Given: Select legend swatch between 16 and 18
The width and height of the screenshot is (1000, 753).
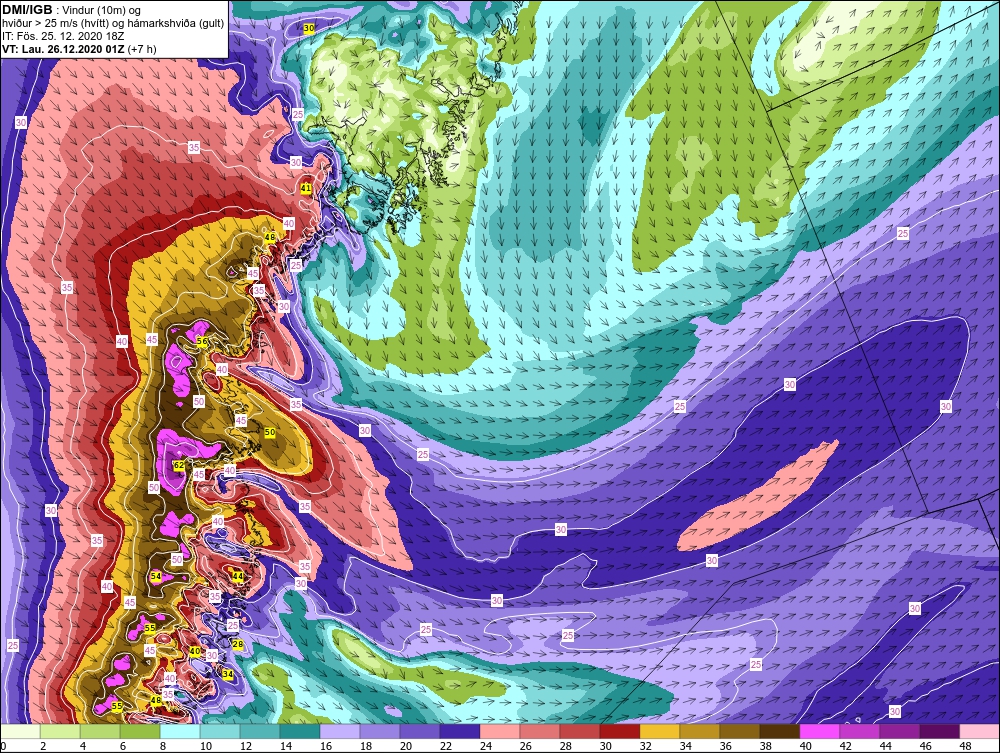Looking at the screenshot, I should pyautogui.click(x=340, y=731).
